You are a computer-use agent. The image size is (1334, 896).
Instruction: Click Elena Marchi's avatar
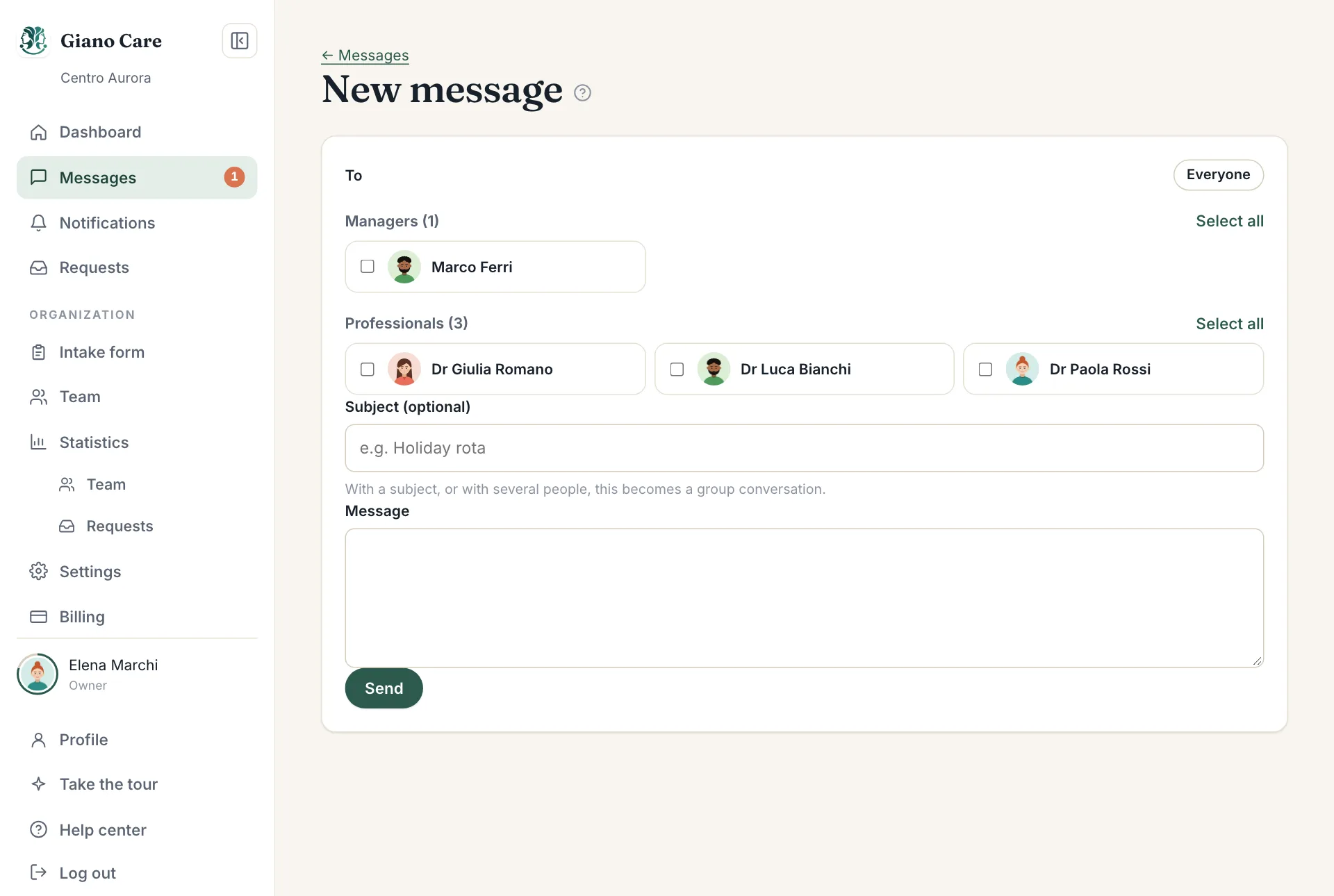[38, 674]
